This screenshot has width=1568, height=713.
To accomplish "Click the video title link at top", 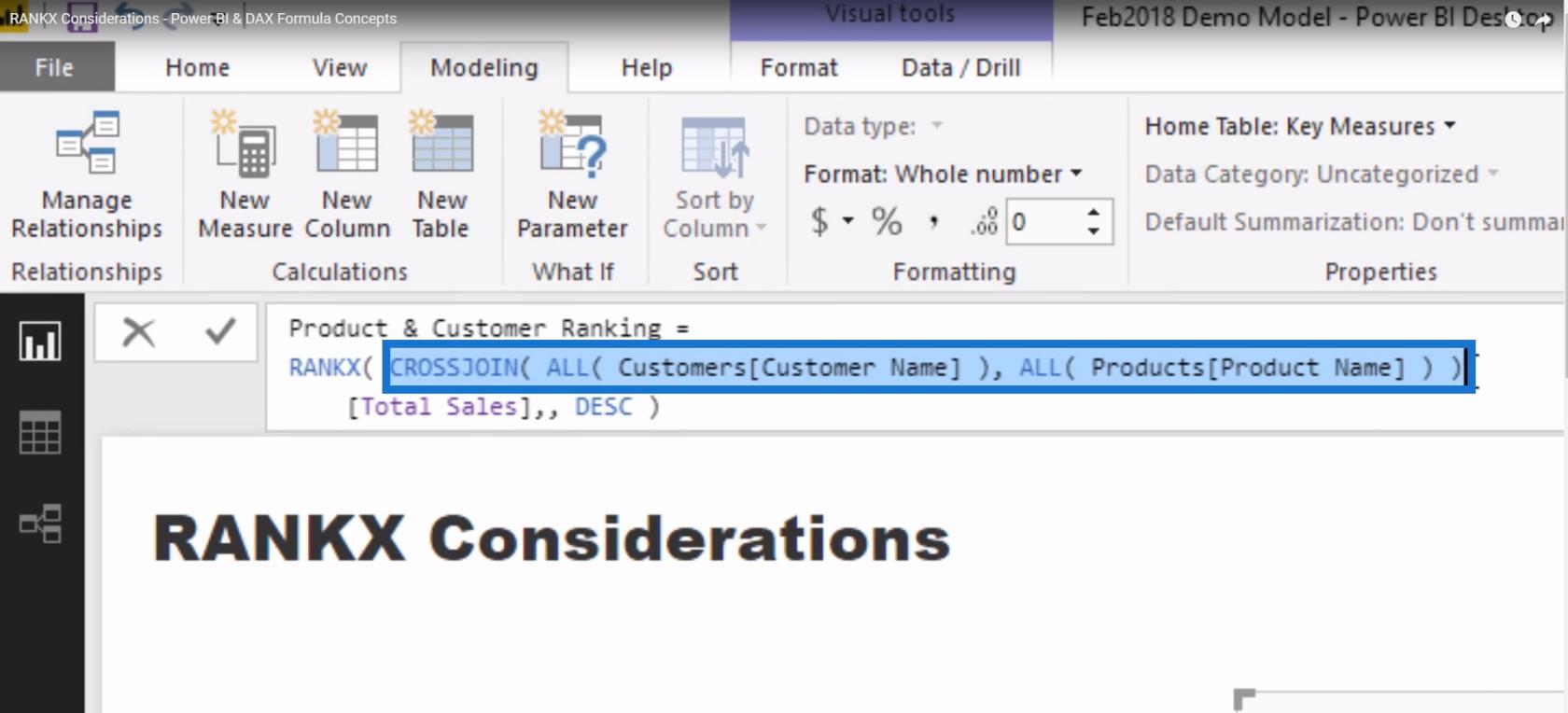I will point(203,19).
